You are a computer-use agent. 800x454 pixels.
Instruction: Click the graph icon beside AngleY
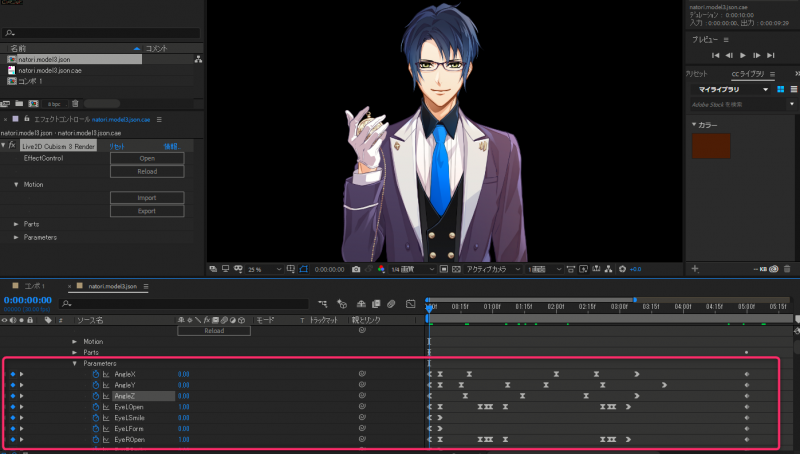click(106, 385)
